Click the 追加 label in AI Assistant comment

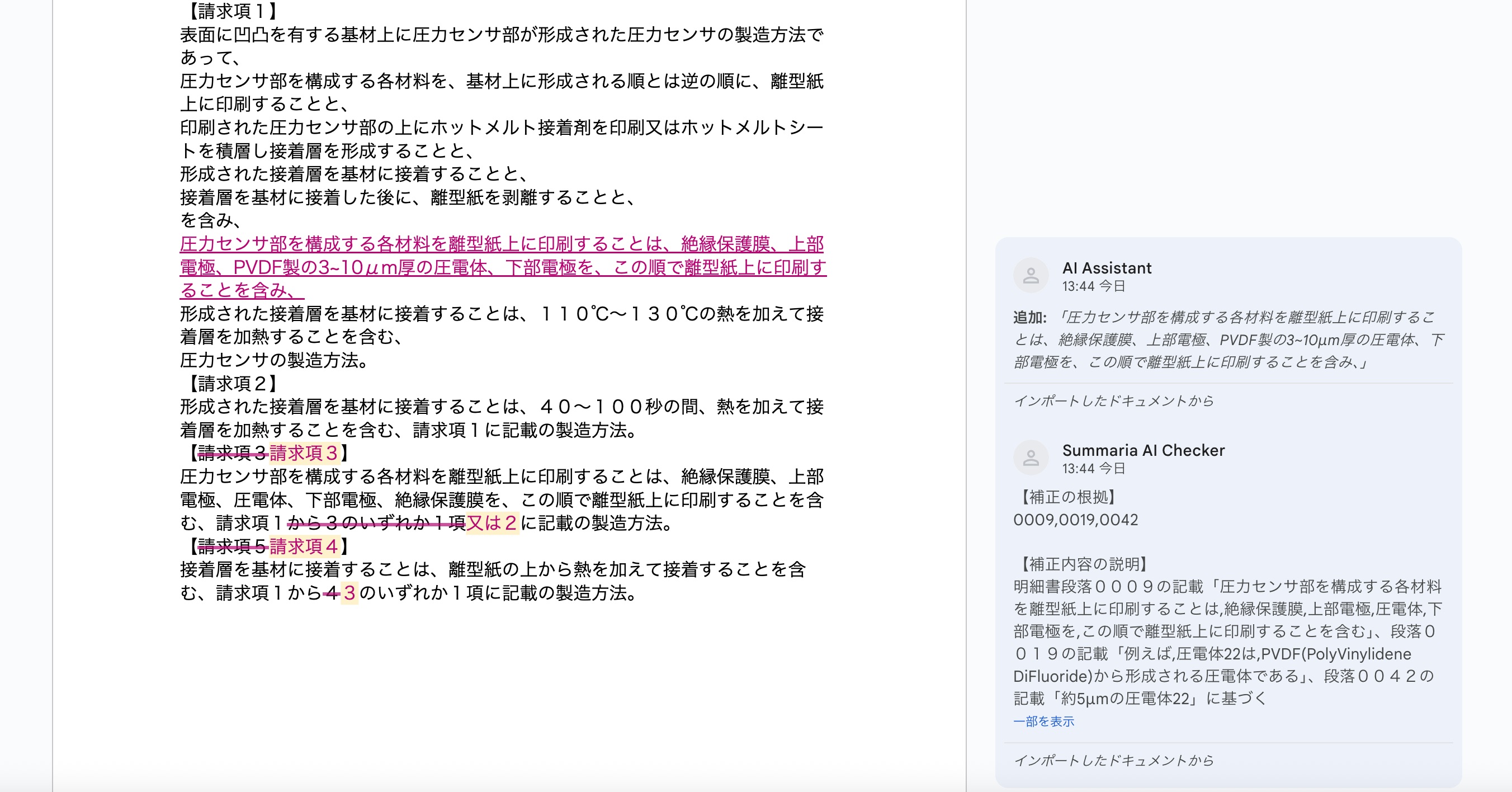1029,318
